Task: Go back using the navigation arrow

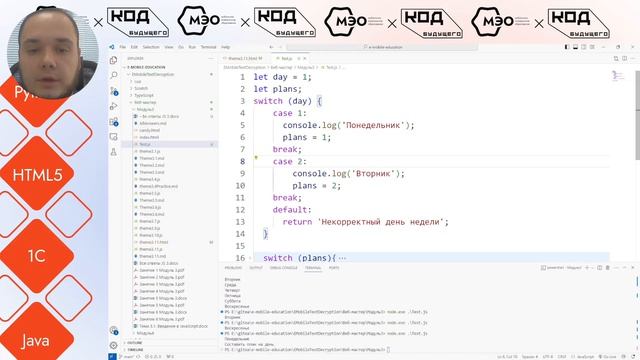Action: (x=271, y=47)
